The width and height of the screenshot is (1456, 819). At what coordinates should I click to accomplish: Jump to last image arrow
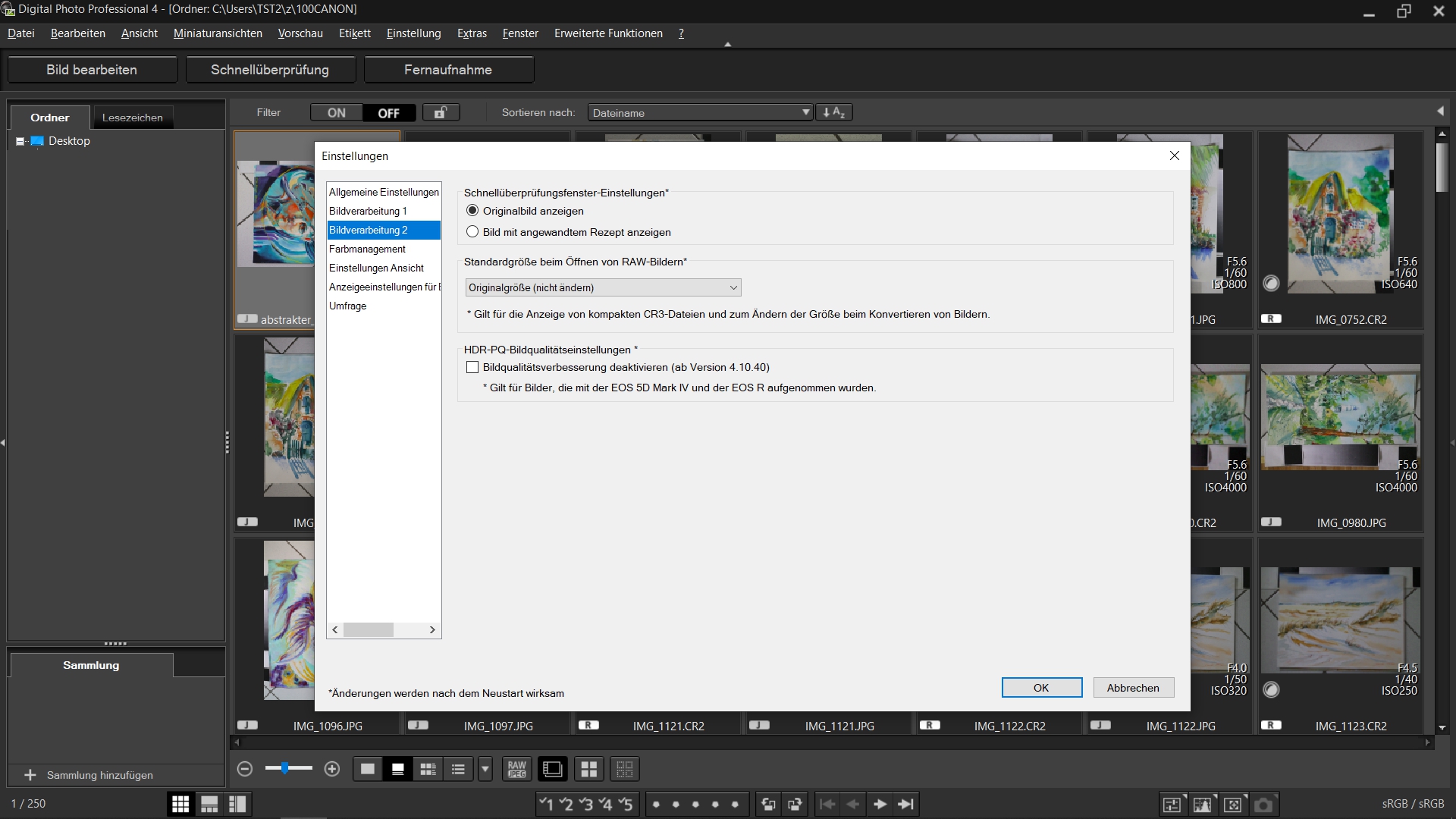[906, 804]
